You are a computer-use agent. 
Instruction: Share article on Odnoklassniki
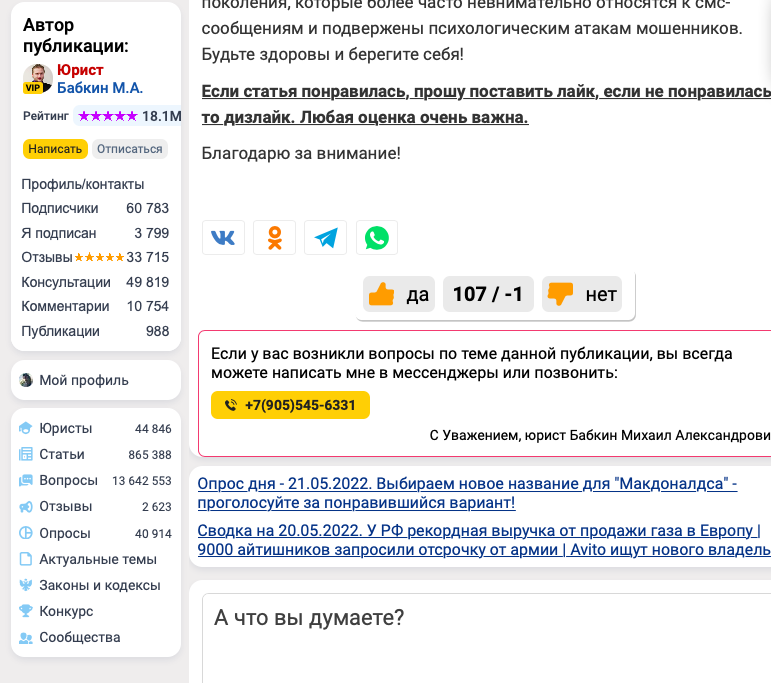pyautogui.click(x=274, y=238)
